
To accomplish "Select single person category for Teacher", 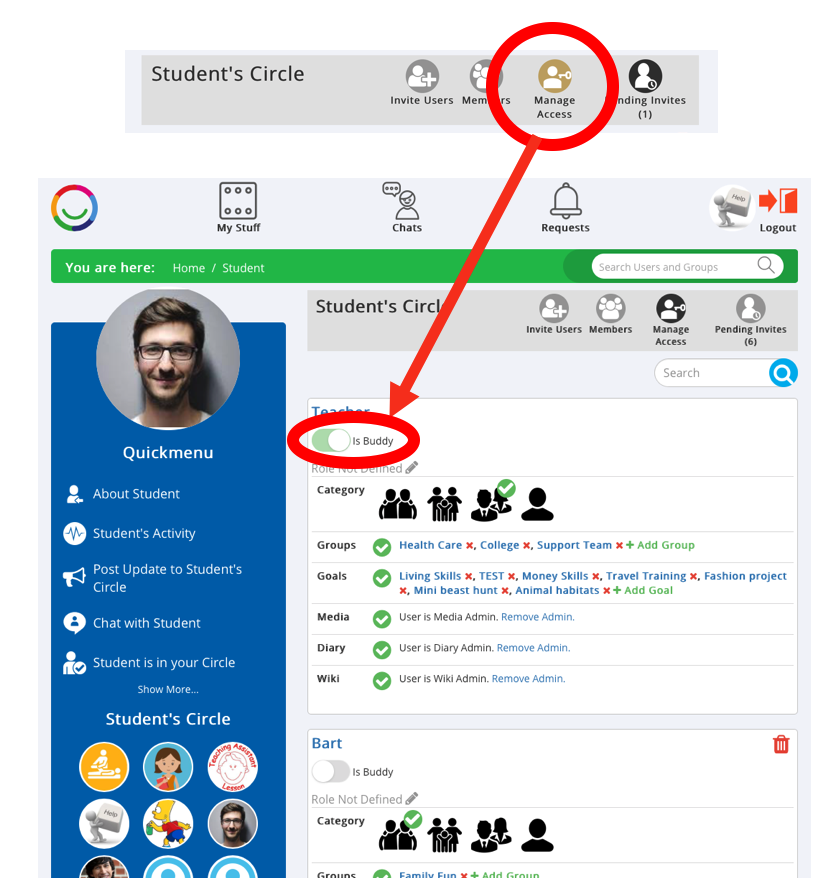I will coord(538,504).
